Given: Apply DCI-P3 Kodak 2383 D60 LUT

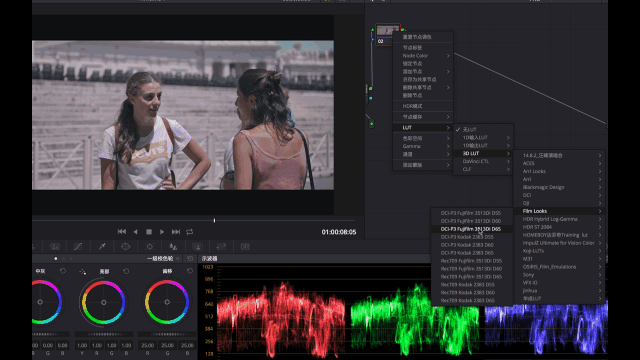Looking at the screenshot, I should 472,245.
